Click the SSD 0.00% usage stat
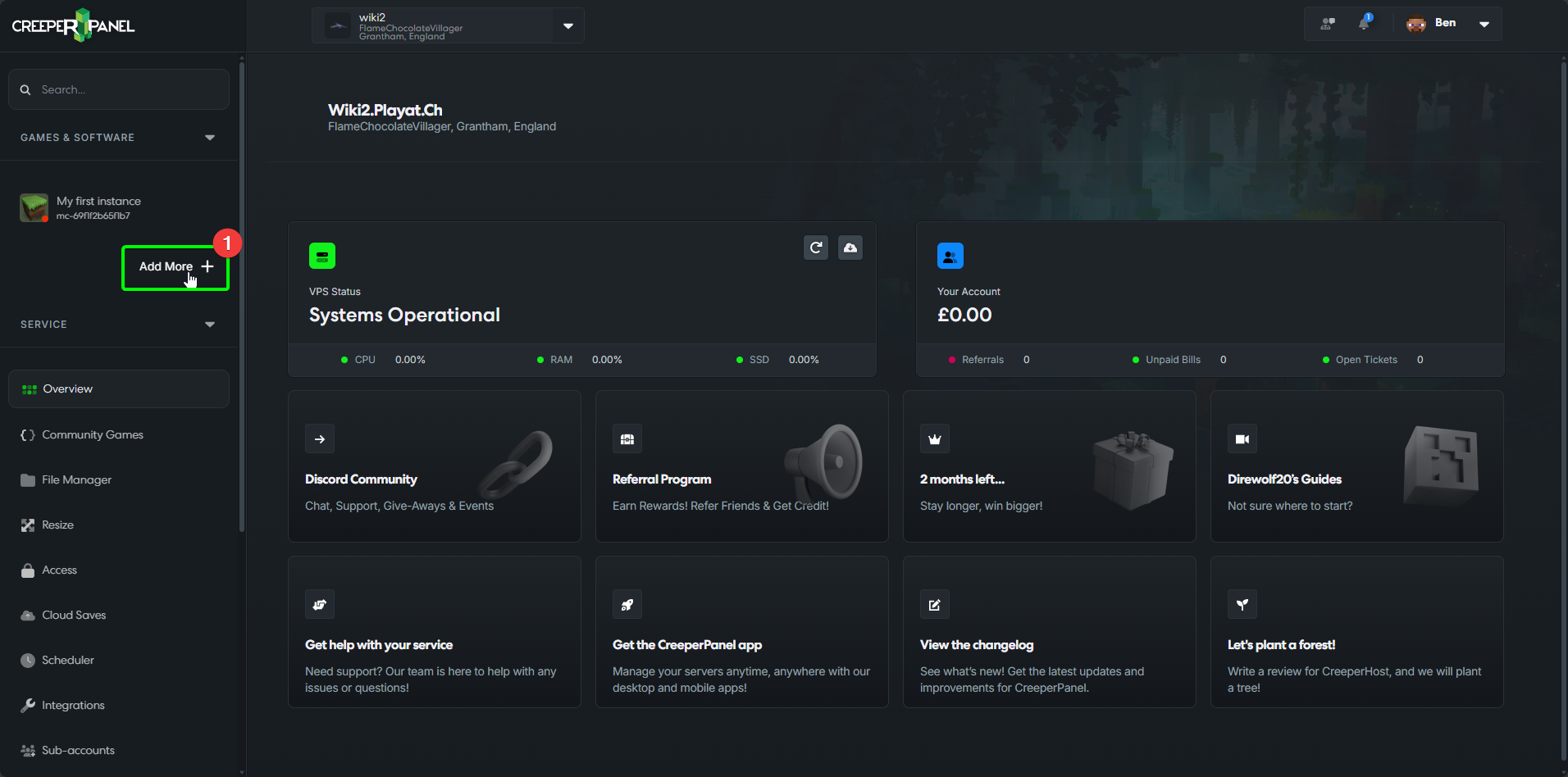 777,360
